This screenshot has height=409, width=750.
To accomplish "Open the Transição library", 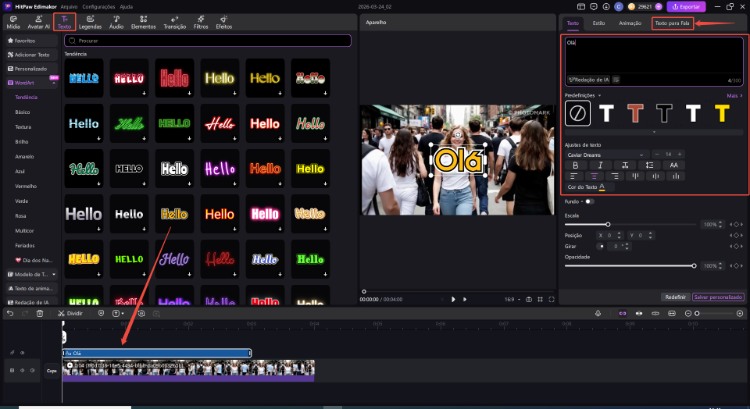I will pos(175,22).
